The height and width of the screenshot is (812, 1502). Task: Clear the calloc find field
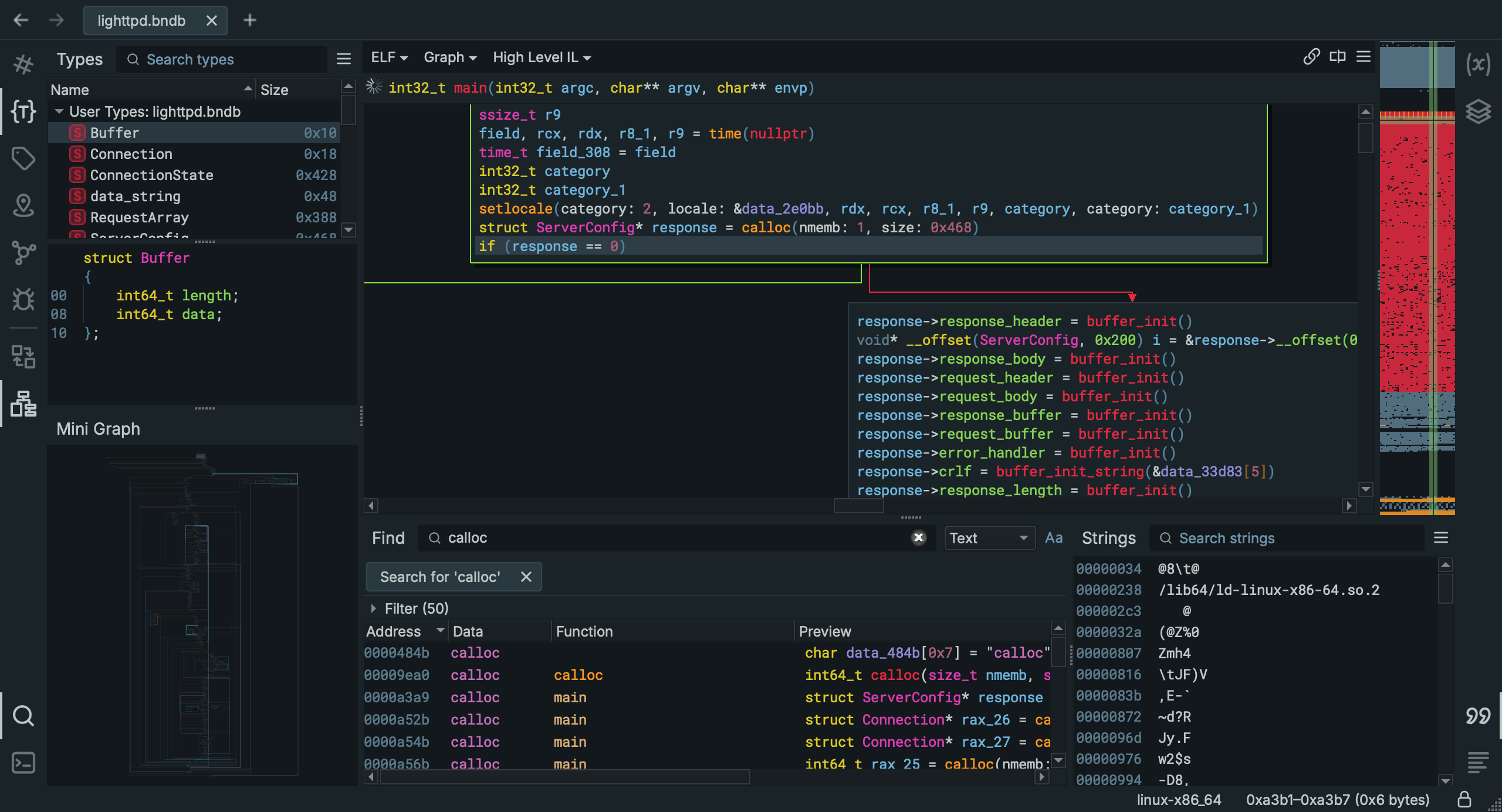click(x=919, y=537)
